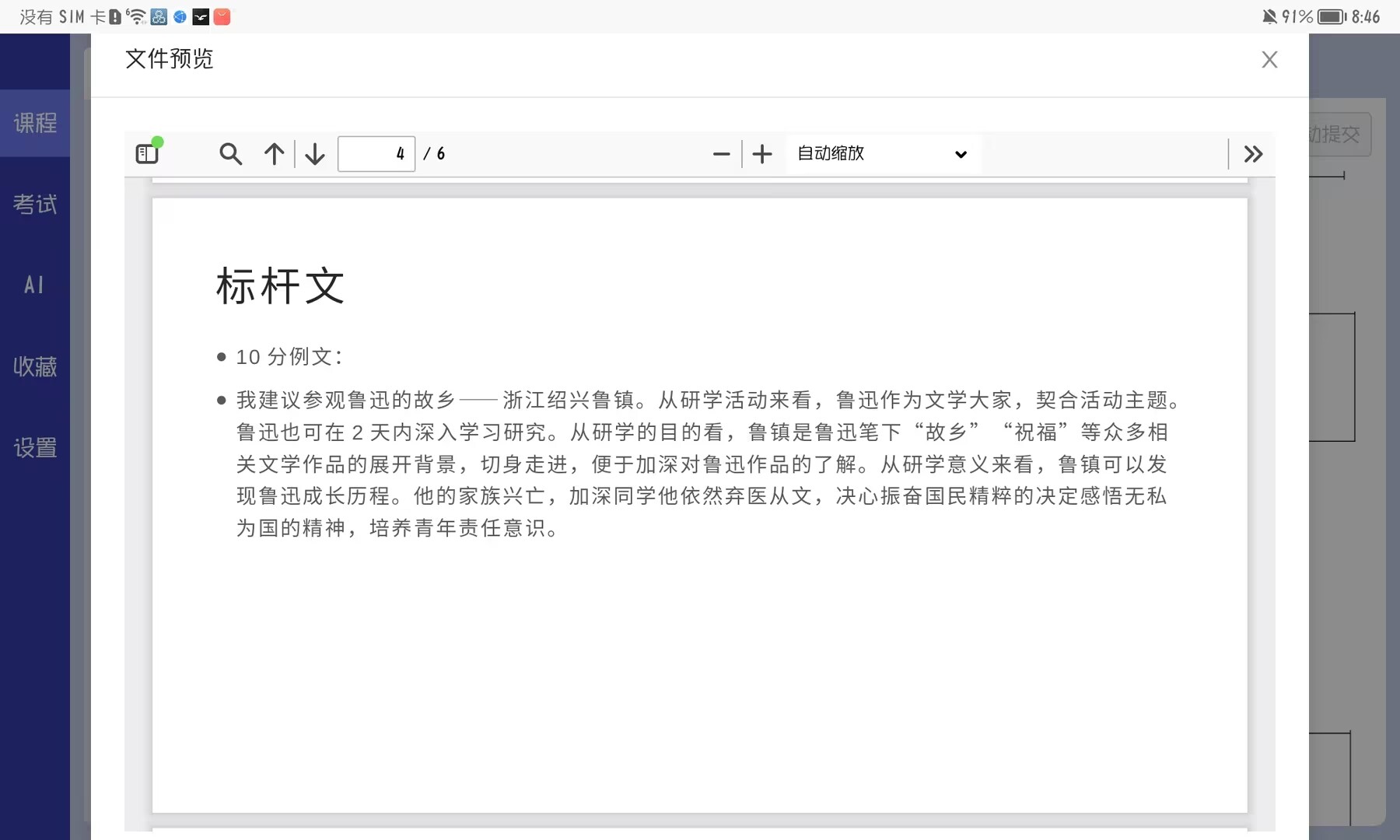This screenshot has width=1400, height=840.
Task: Expand the secondary tools chevron menu
Action: pyautogui.click(x=1253, y=154)
